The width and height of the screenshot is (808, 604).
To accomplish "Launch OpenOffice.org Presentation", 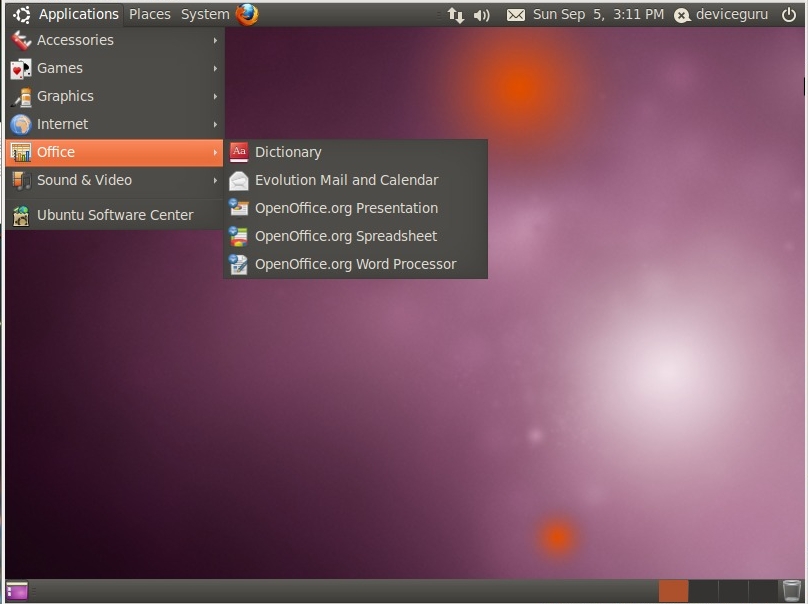I will (356, 208).
